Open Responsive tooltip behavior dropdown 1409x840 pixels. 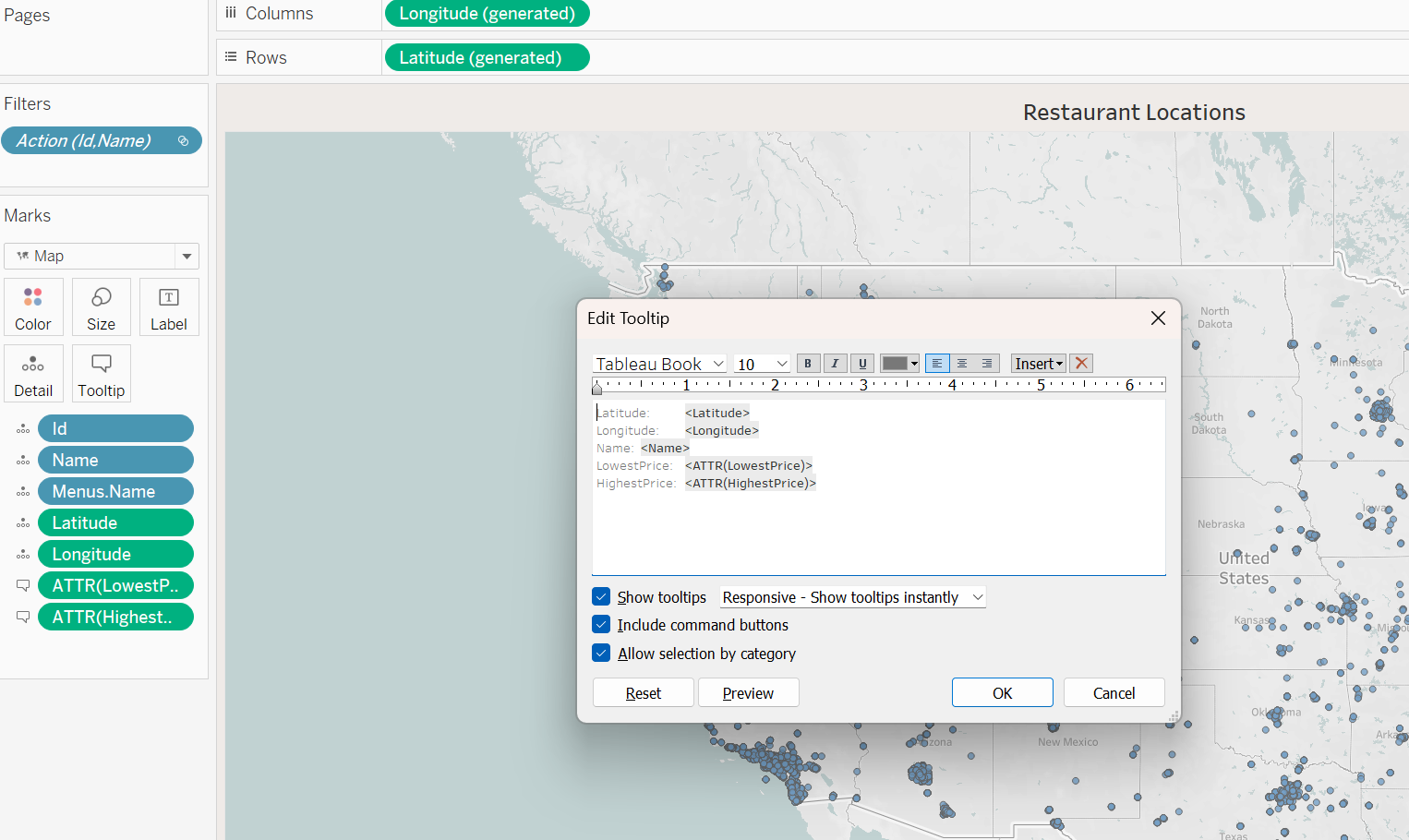pyautogui.click(x=852, y=597)
